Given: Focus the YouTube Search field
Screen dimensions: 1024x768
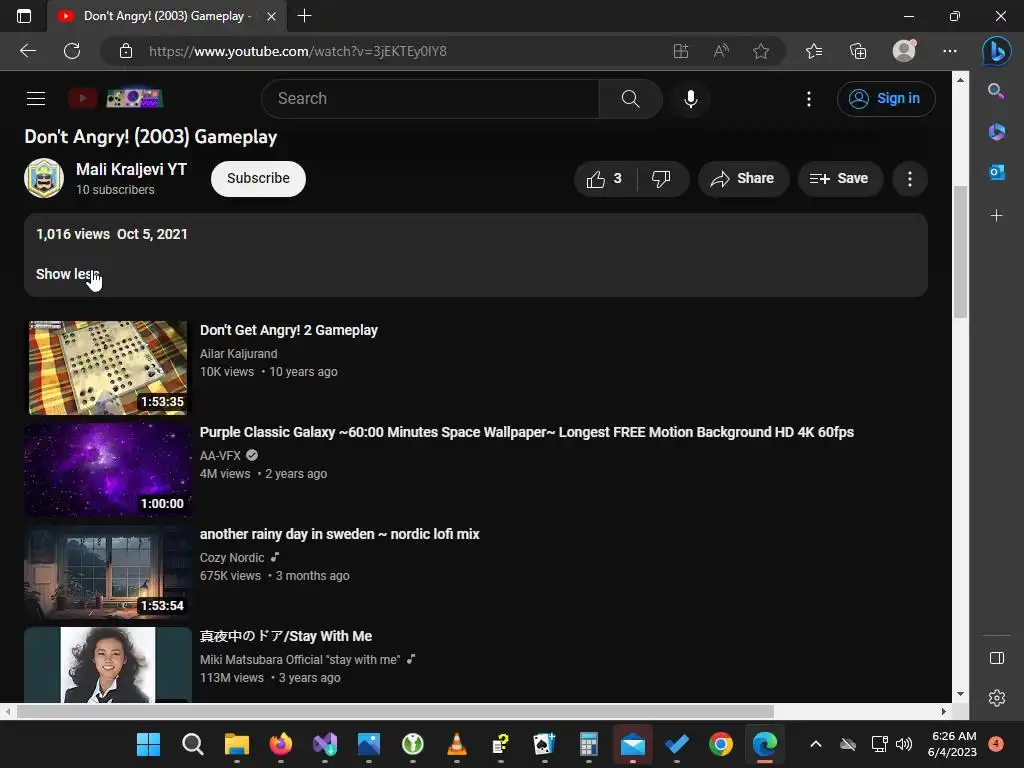Looking at the screenshot, I should 431,99.
